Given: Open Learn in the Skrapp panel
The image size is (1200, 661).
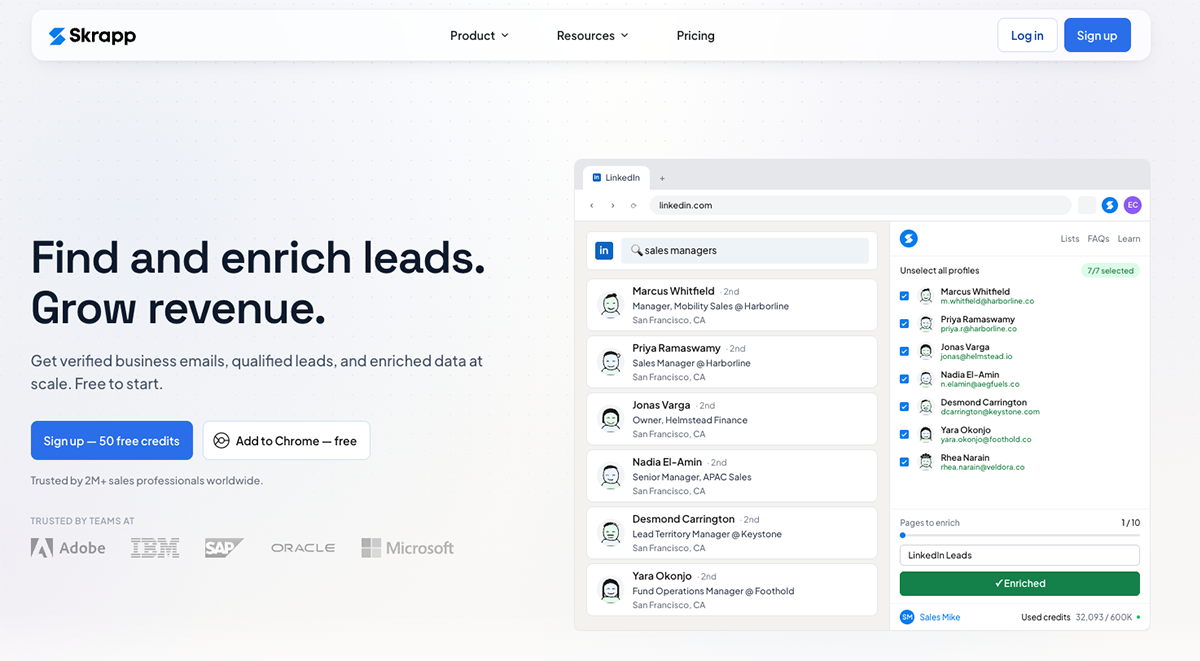Looking at the screenshot, I should [1129, 239].
